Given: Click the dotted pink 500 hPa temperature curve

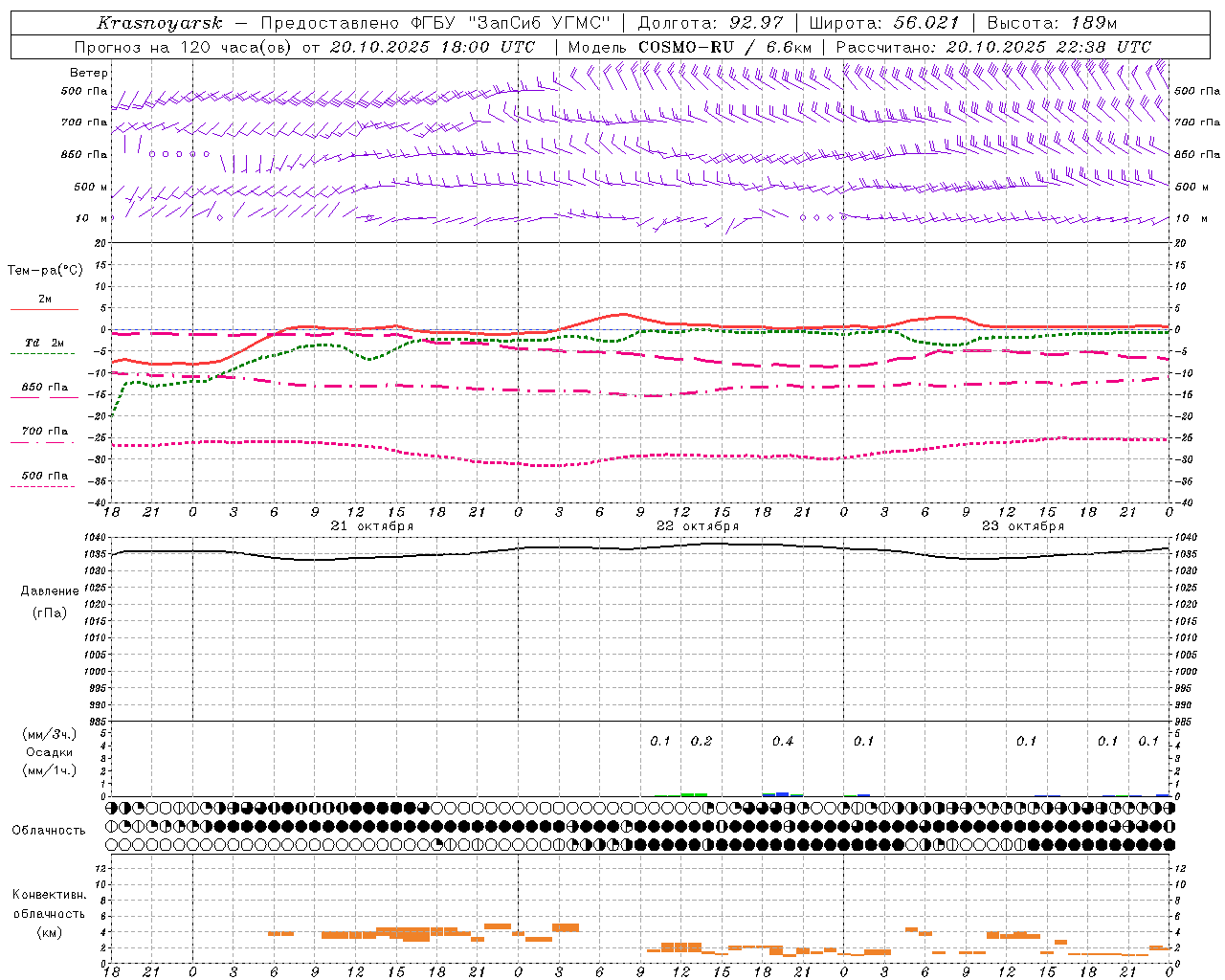Looking at the screenshot, I should tap(546, 465).
